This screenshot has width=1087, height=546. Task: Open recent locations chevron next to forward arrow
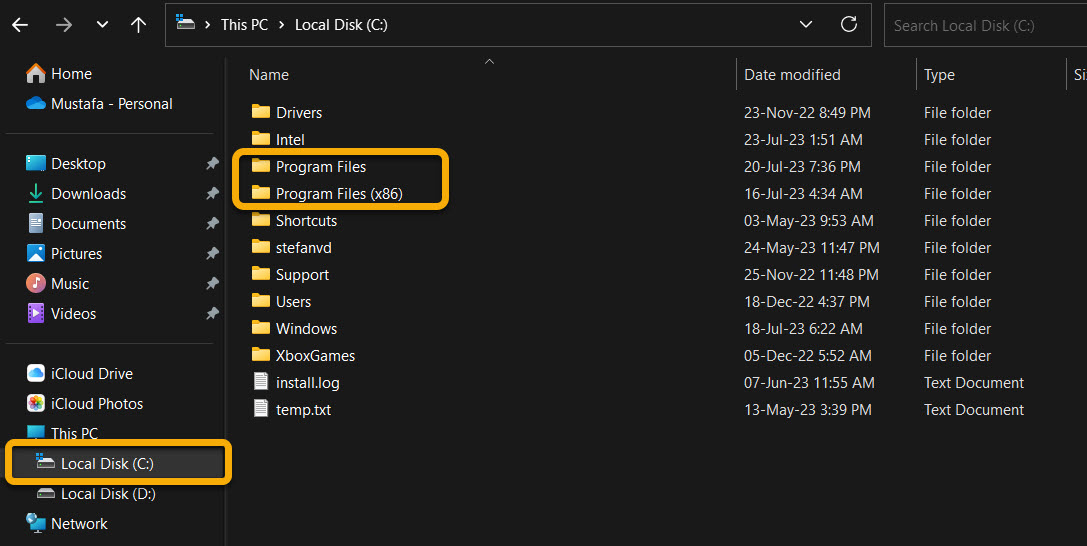(102, 25)
